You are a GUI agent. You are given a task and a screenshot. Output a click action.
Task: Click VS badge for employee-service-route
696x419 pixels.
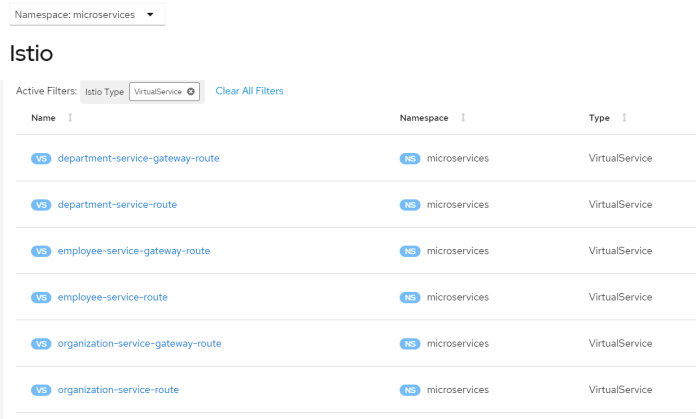tap(41, 297)
